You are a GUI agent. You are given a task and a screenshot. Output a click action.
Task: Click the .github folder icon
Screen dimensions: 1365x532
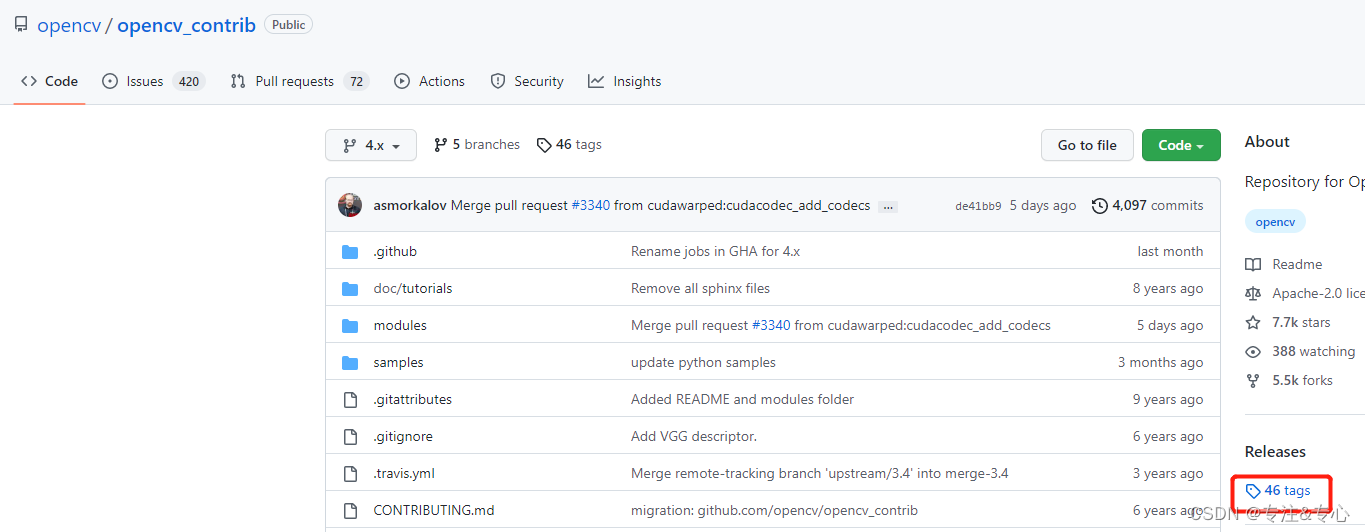[x=350, y=252]
